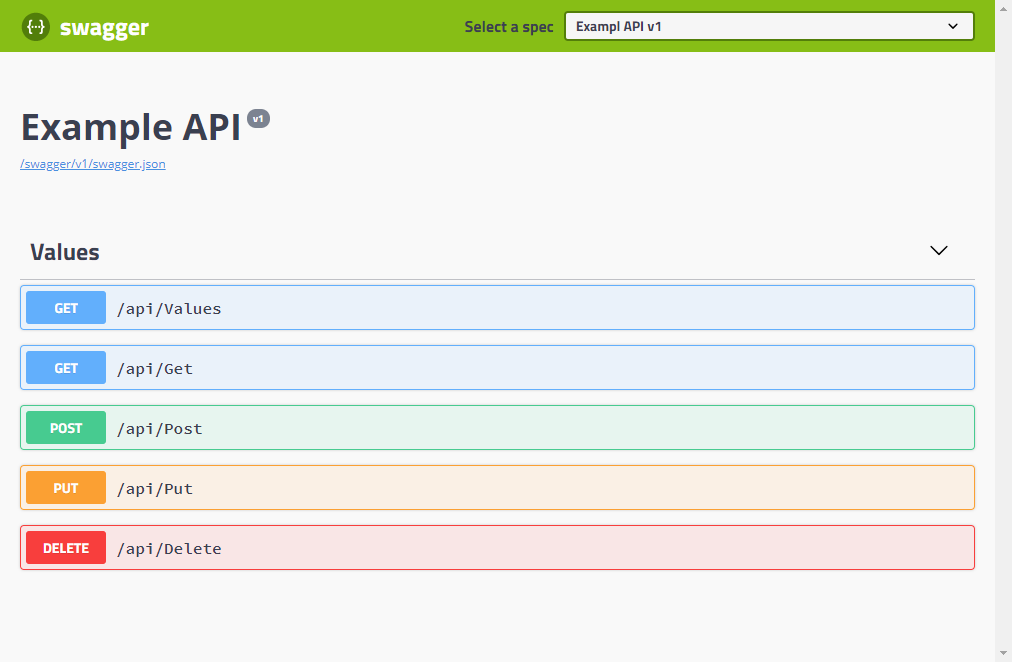Click the Select a spec label
The height and width of the screenshot is (662, 1012).
click(x=509, y=27)
